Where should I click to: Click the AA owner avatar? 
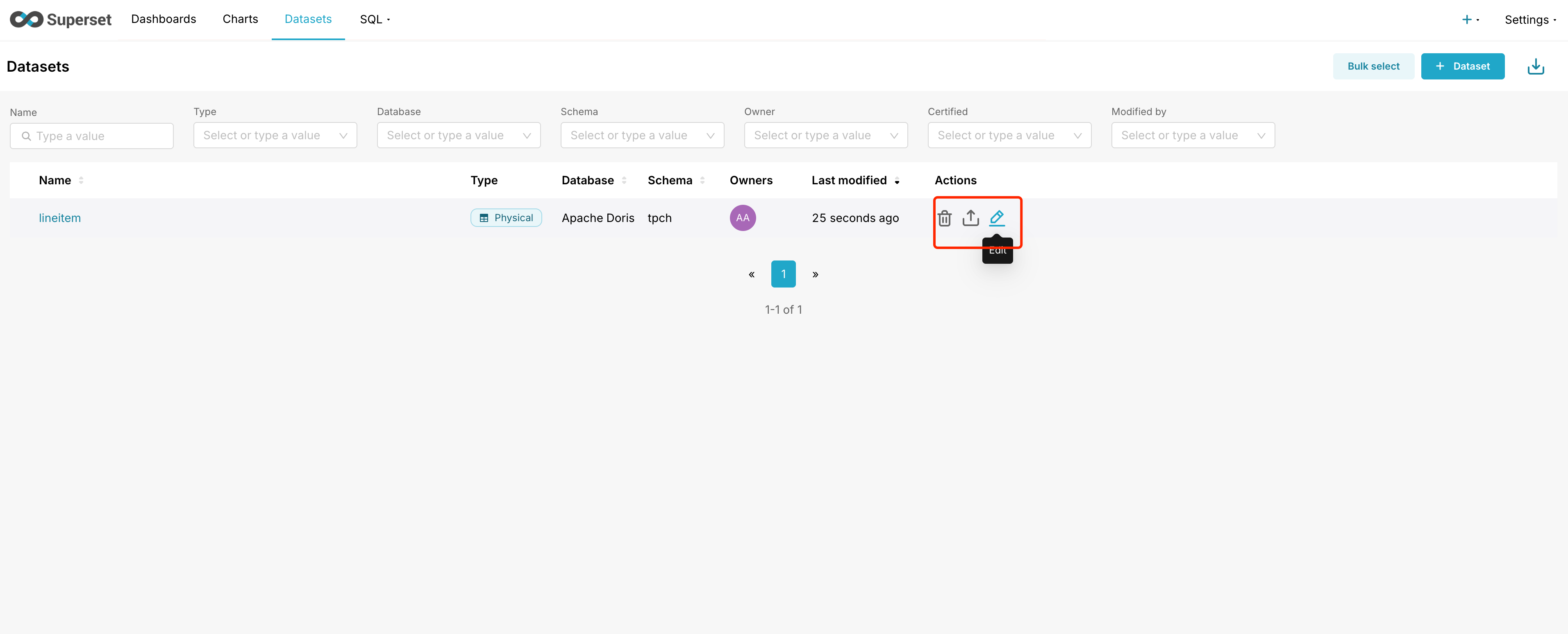tap(742, 218)
